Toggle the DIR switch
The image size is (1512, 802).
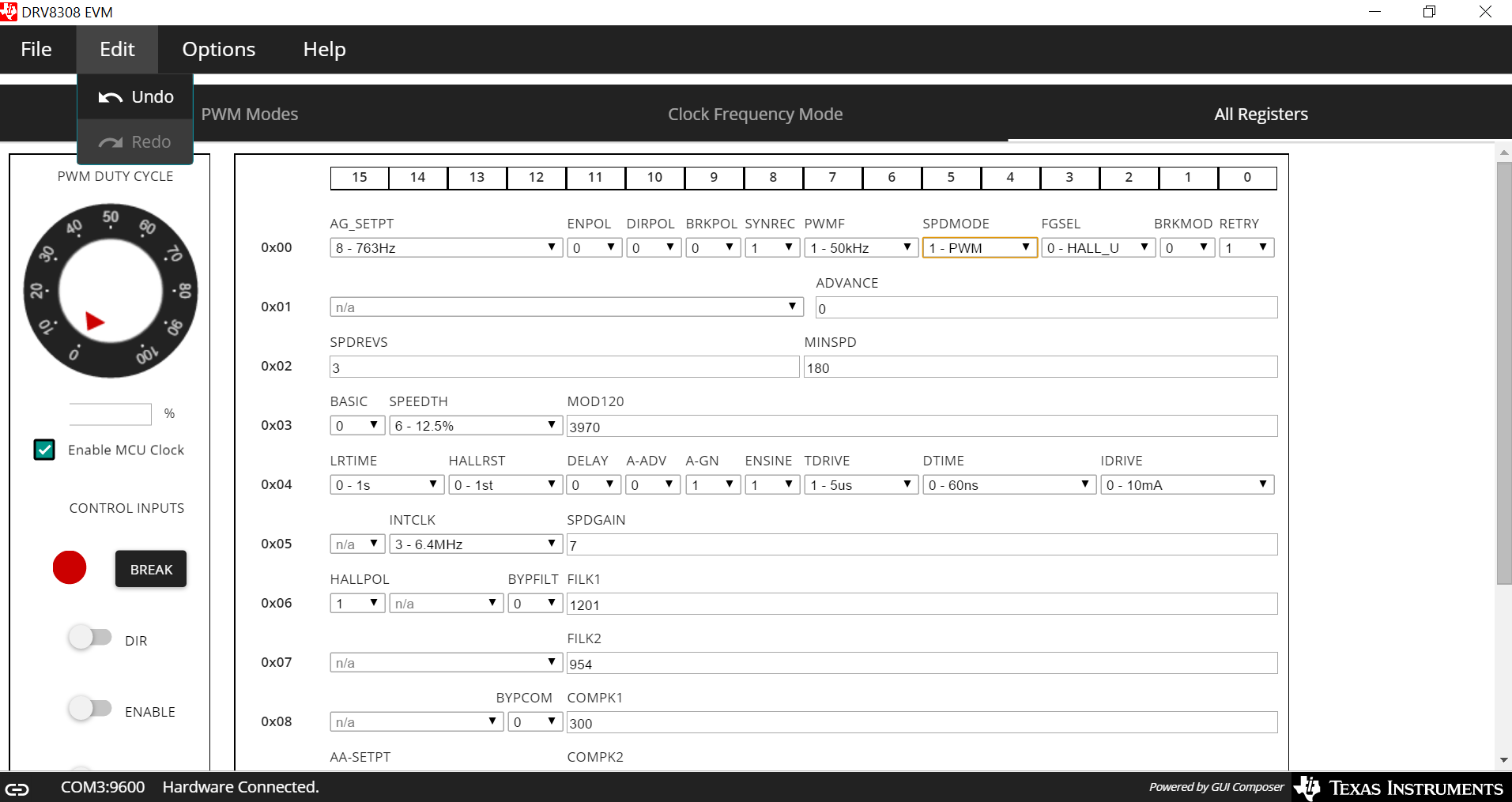[x=89, y=638]
